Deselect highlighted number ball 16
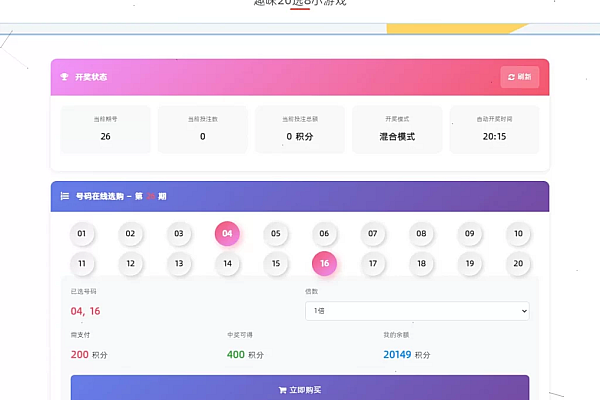This screenshot has height=400, width=600. point(324,263)
